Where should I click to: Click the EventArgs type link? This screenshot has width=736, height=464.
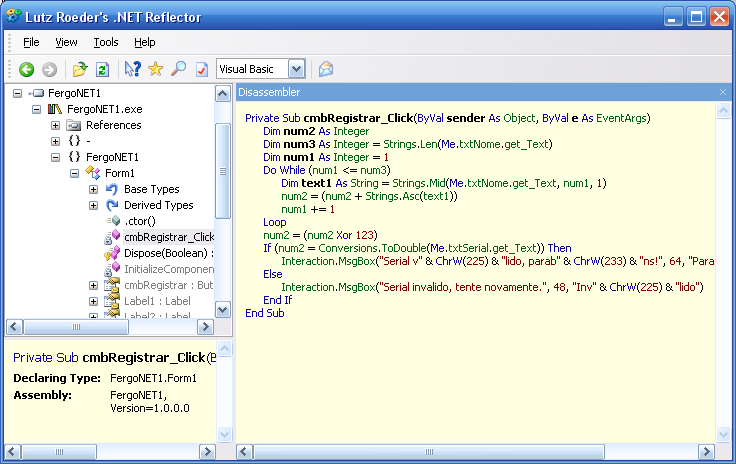point(621,118)
